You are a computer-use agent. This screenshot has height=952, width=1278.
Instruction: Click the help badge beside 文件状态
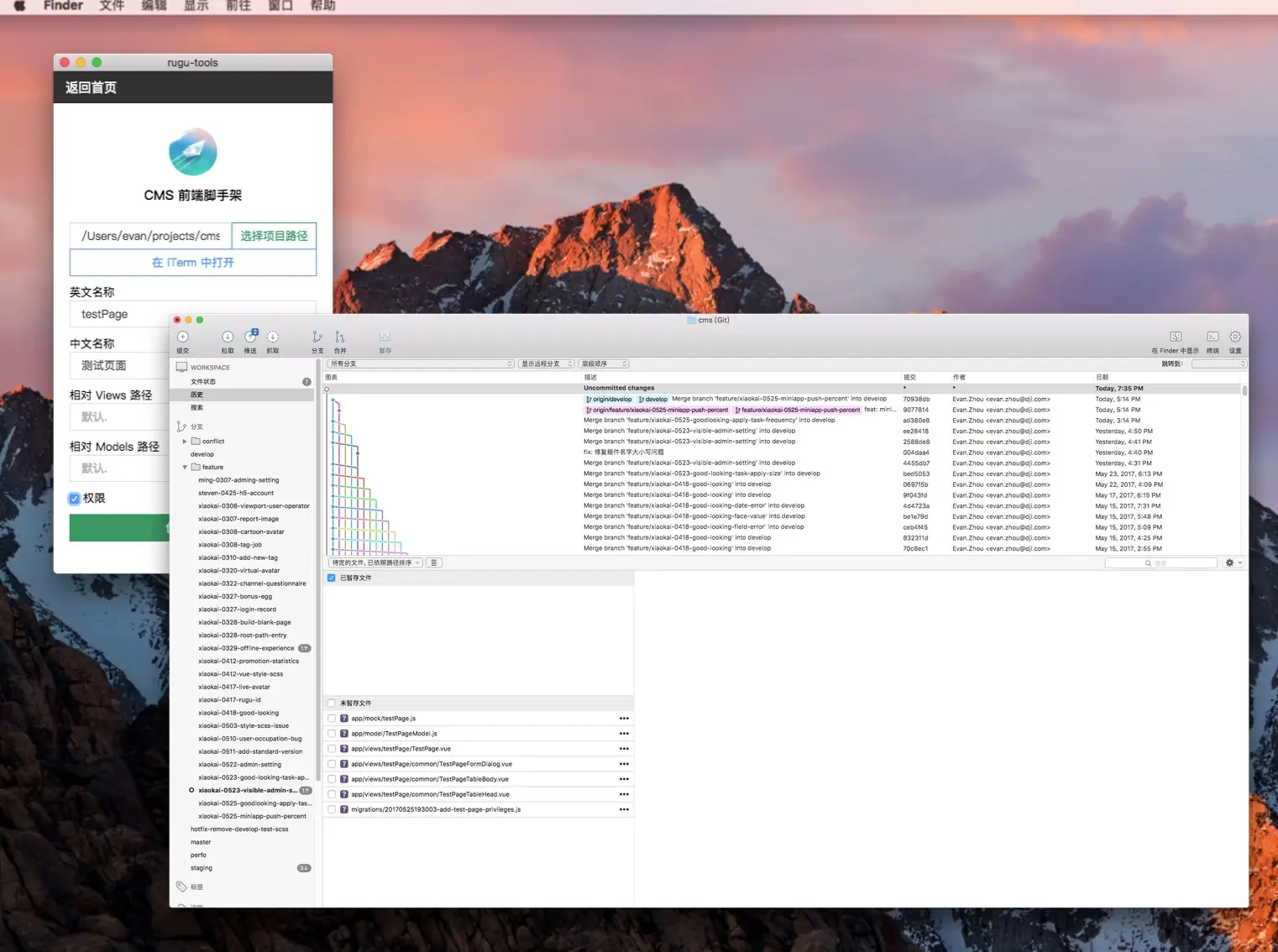(x=306, y=382)
